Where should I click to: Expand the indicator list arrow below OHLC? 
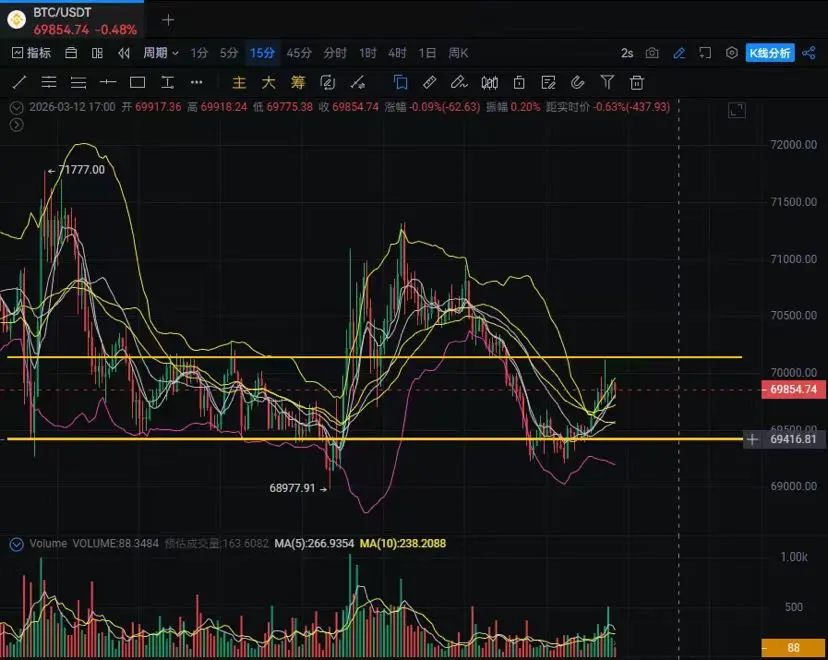point(17,125)
